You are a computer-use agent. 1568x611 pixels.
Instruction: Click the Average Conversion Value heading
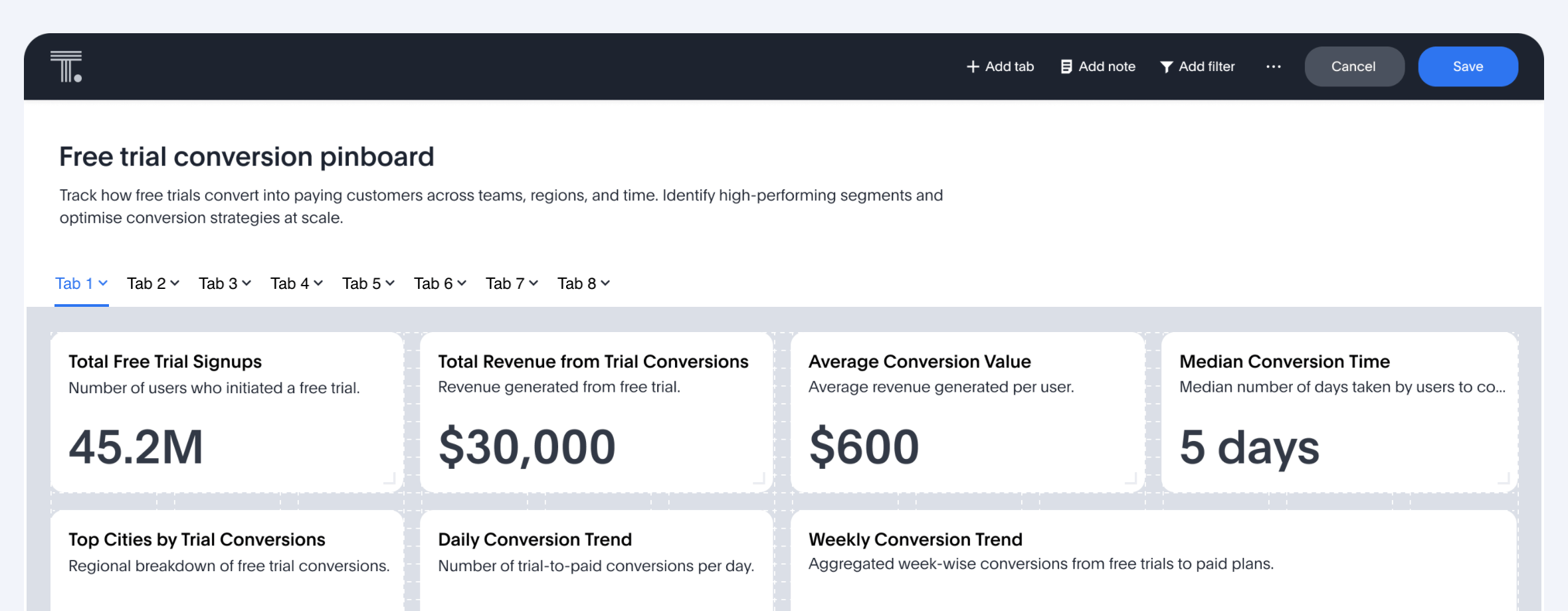coord(920,361)
